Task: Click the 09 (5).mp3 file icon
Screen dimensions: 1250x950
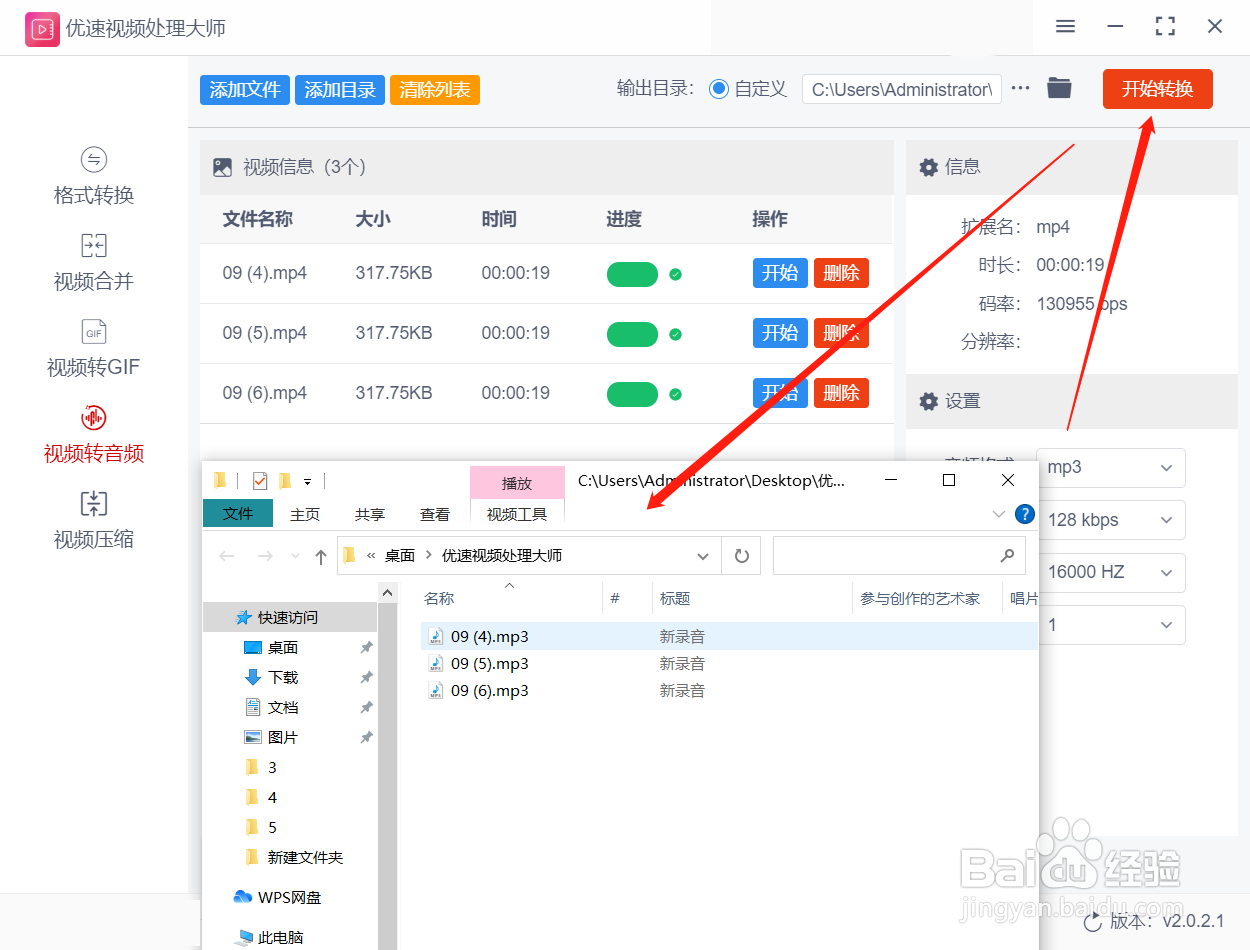Action: click(x=435, y=663)
